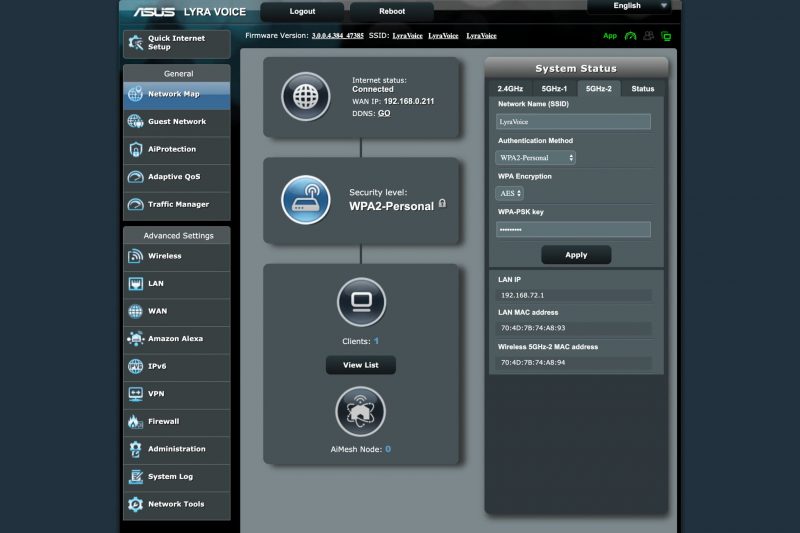Switch to the 5GHz-2 tab
Viewport: 800px width, 533px height.
pos(598,89)
